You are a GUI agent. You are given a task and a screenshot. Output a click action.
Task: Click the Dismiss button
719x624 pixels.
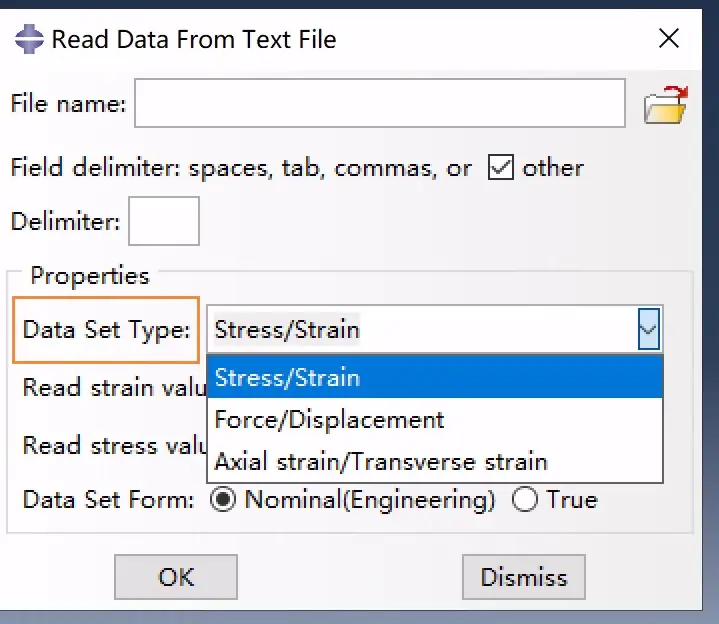[524, 577]
